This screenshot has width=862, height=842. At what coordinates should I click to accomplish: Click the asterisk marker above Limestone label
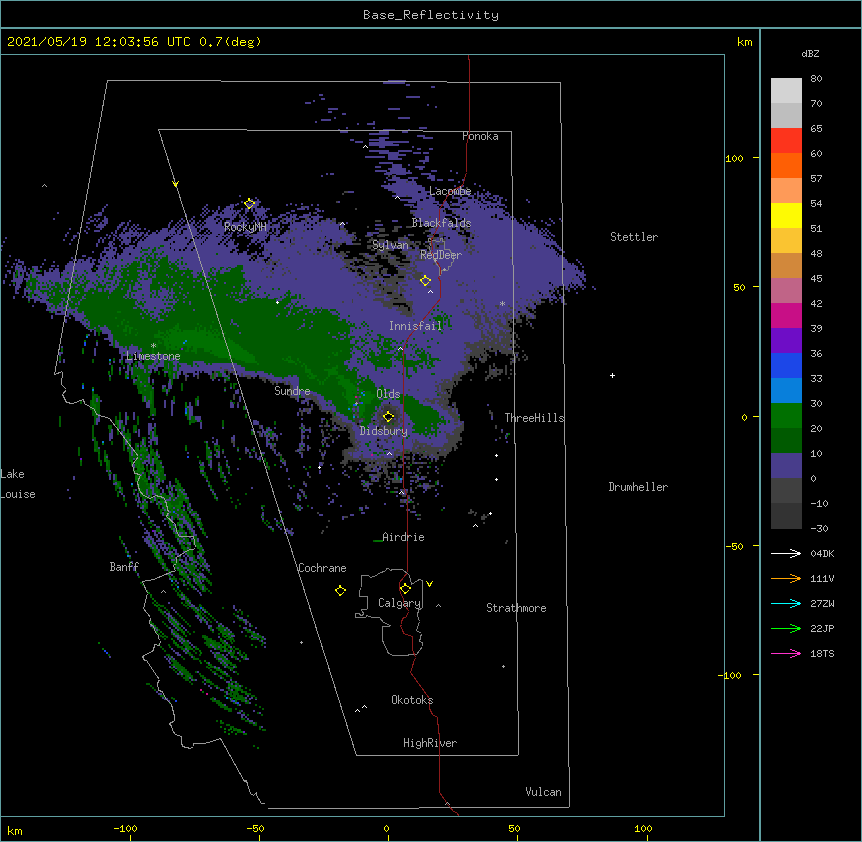[153, 346]
